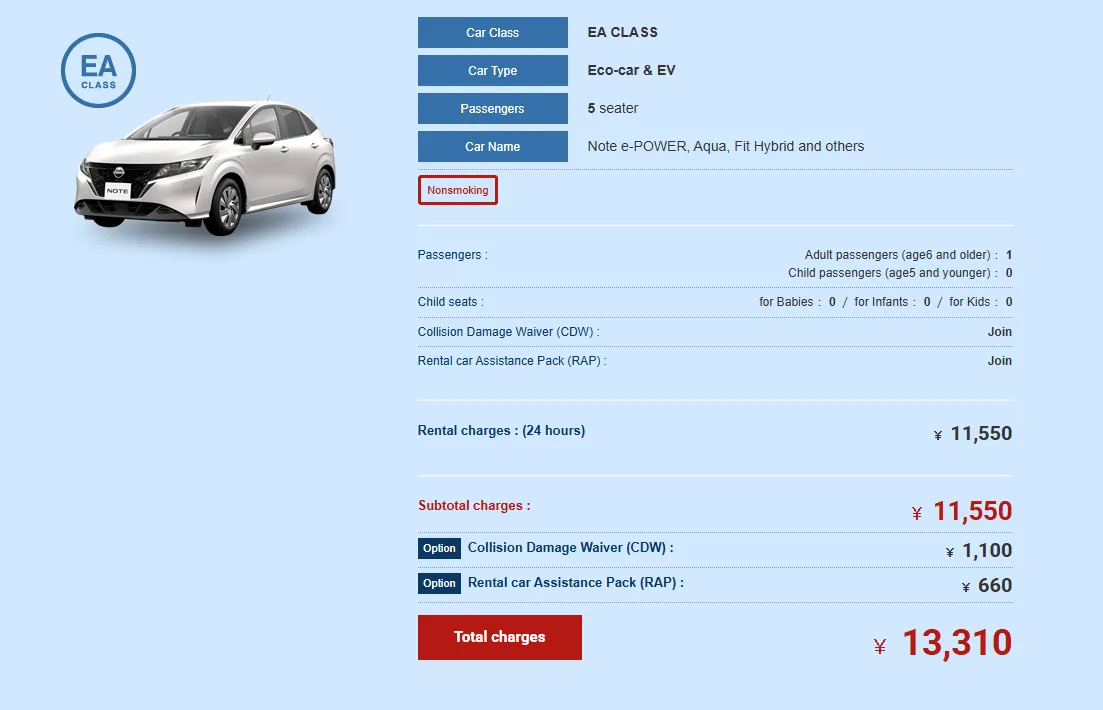Click the Nonsmoking tag

(x=458, y=190)
